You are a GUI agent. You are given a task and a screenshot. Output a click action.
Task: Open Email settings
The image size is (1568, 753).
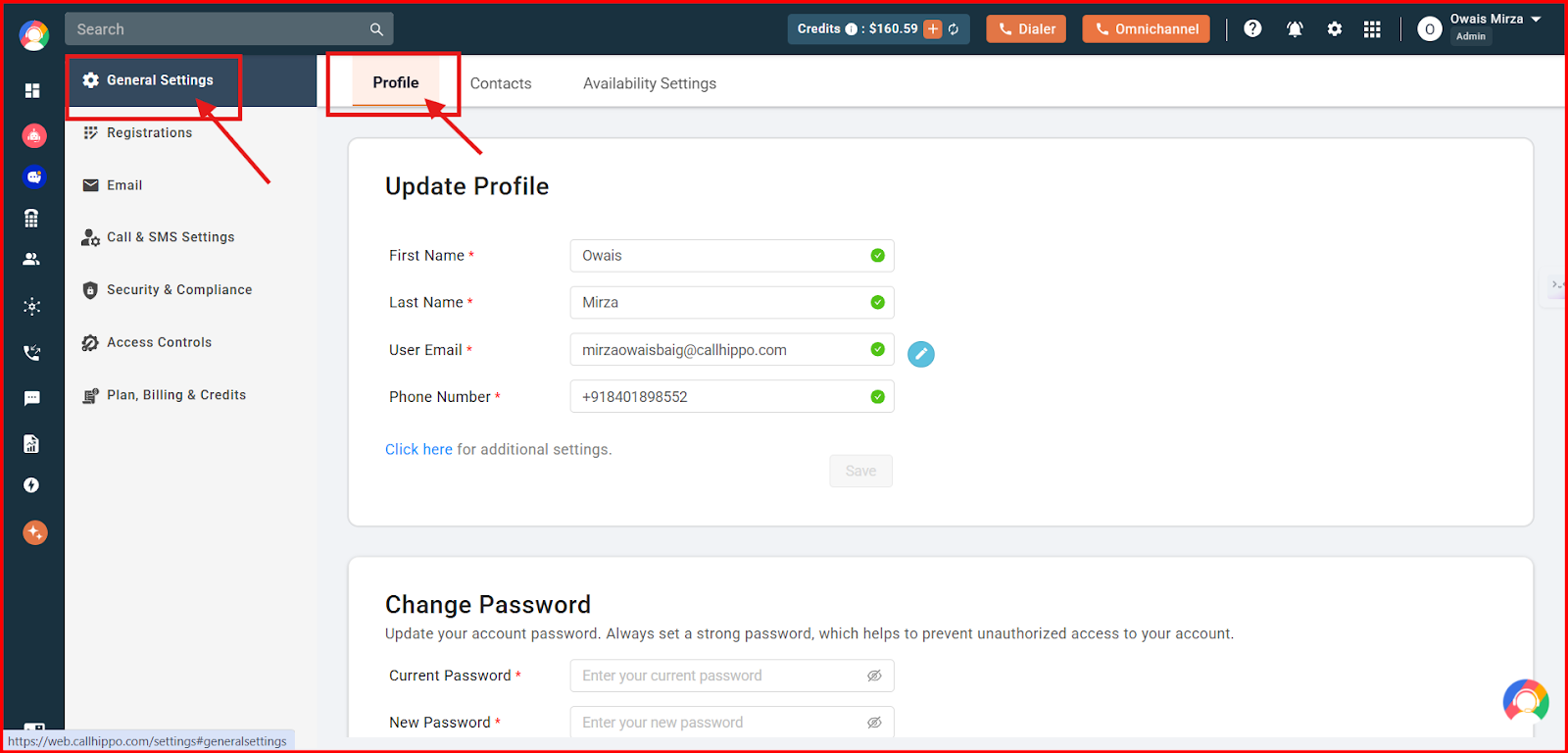(x=124, y=185)
